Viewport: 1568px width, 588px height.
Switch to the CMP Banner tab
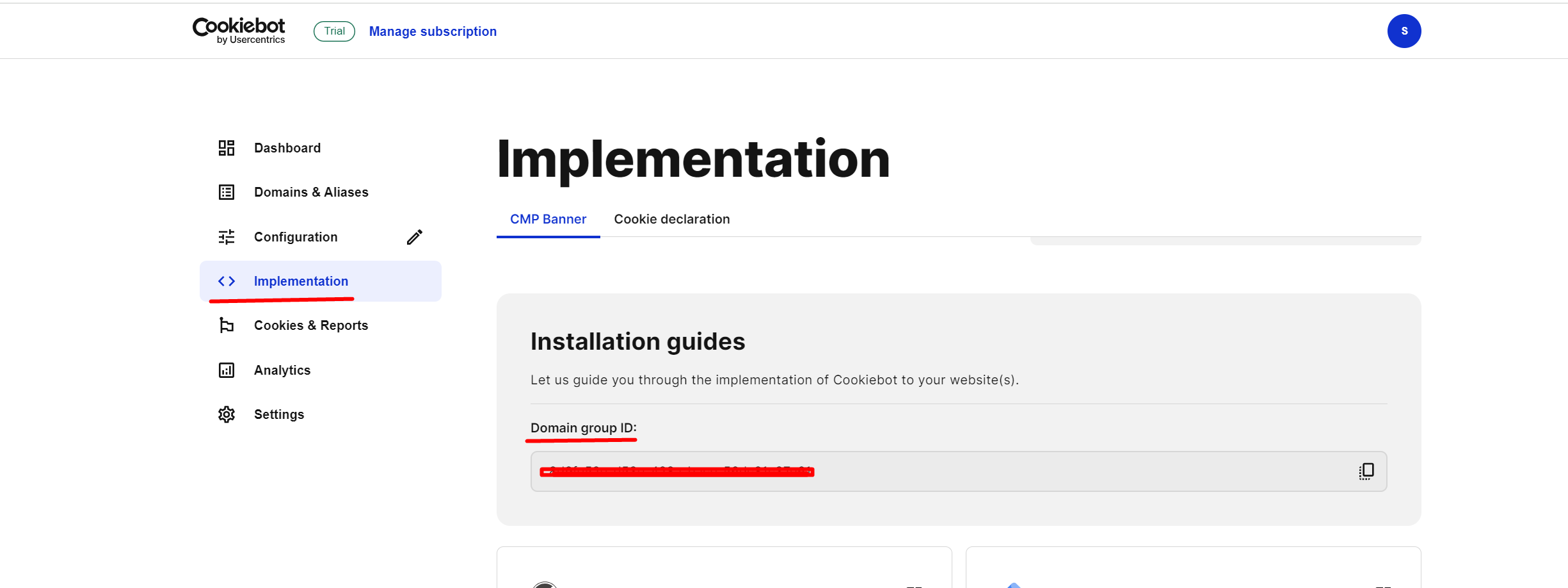pyautogui.click(x=548, y=219)
